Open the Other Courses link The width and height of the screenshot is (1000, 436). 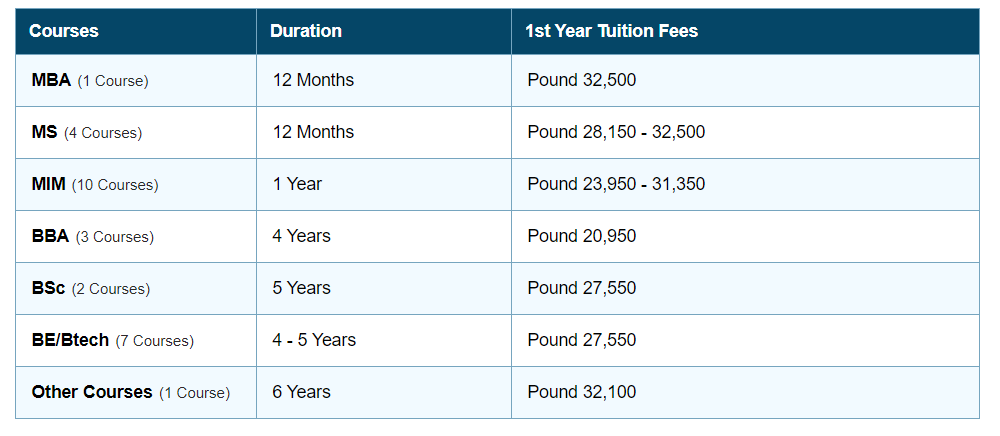92,393
